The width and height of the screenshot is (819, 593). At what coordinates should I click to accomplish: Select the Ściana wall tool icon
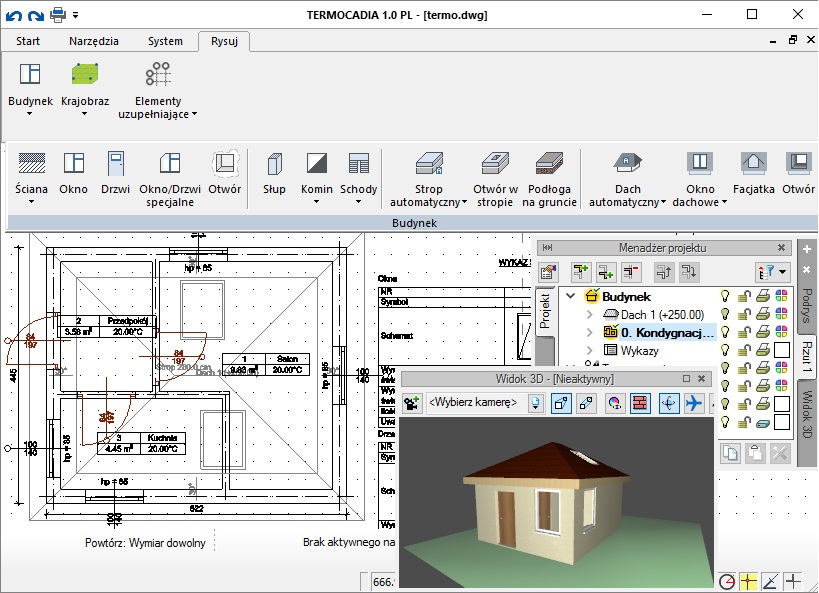31,163
